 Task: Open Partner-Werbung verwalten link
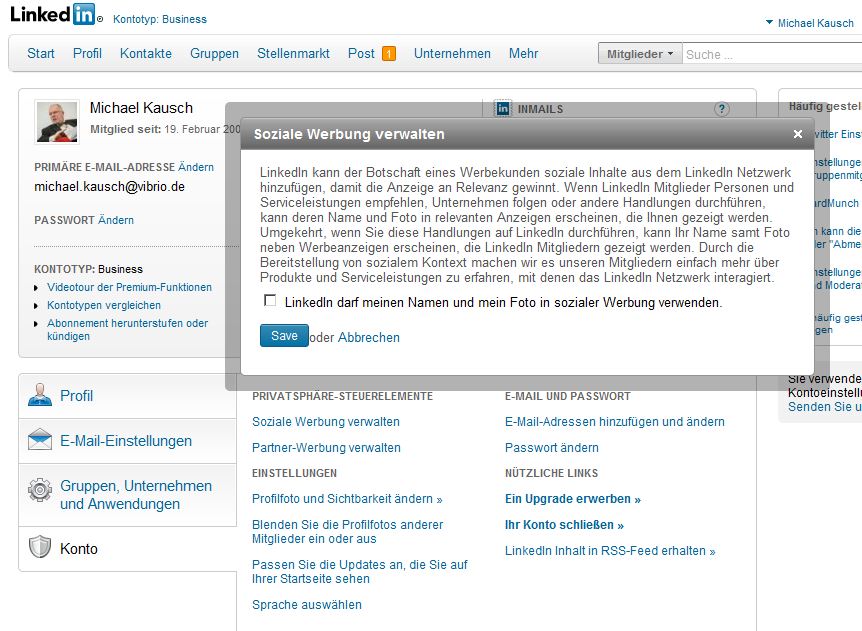(x=326, y=448)
